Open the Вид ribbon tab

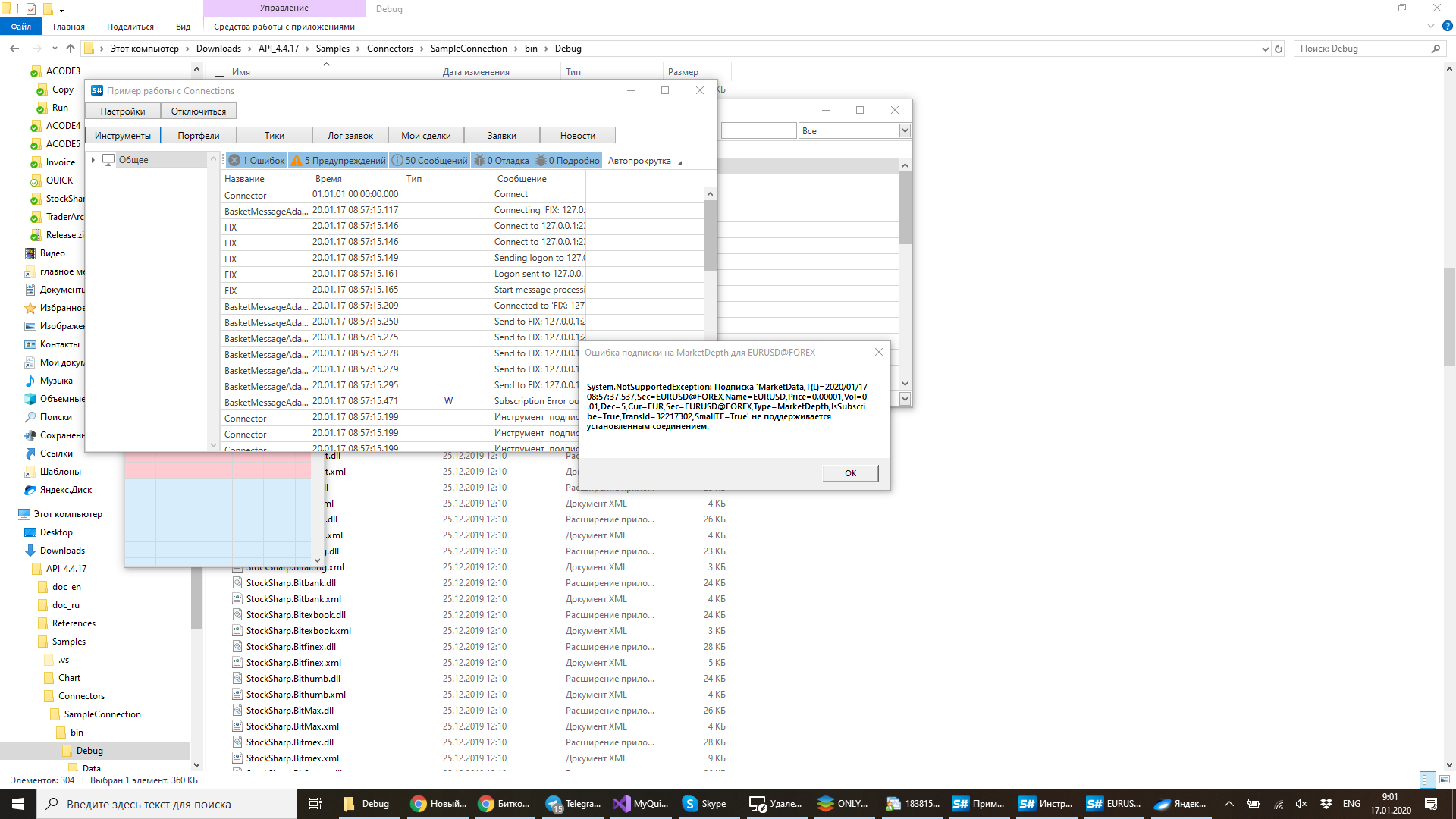point(183,27)
